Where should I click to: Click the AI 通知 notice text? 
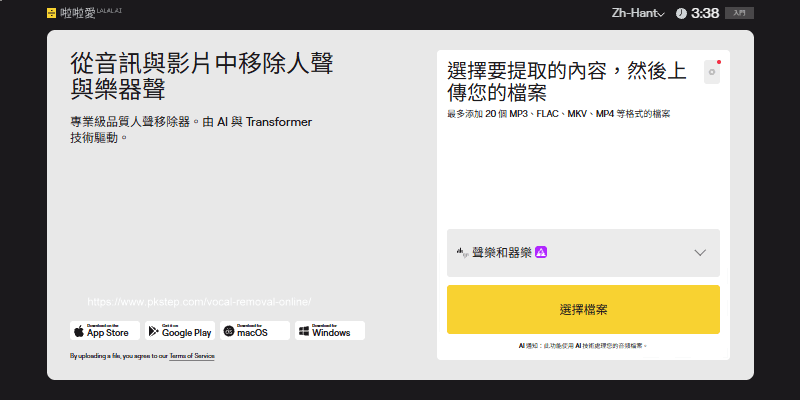click(x=583, y=346)
